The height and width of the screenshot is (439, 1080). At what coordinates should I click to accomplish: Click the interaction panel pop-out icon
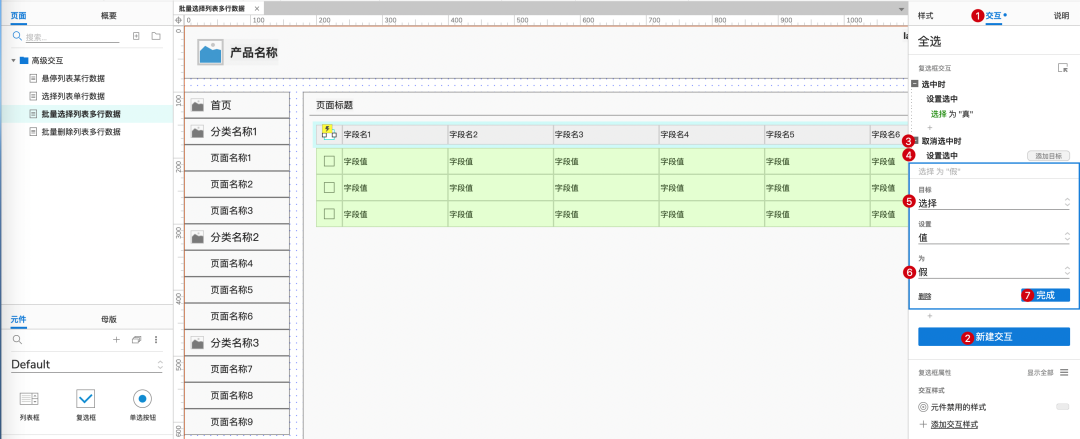coord(1063,68)
